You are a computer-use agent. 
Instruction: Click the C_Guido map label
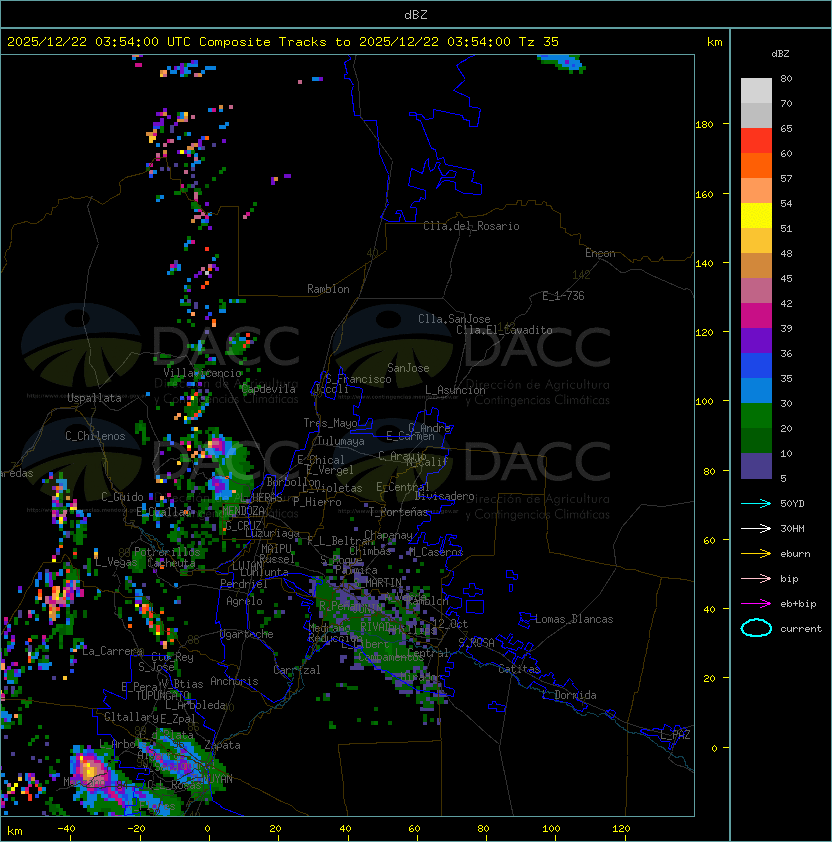(x=122, y=497)
